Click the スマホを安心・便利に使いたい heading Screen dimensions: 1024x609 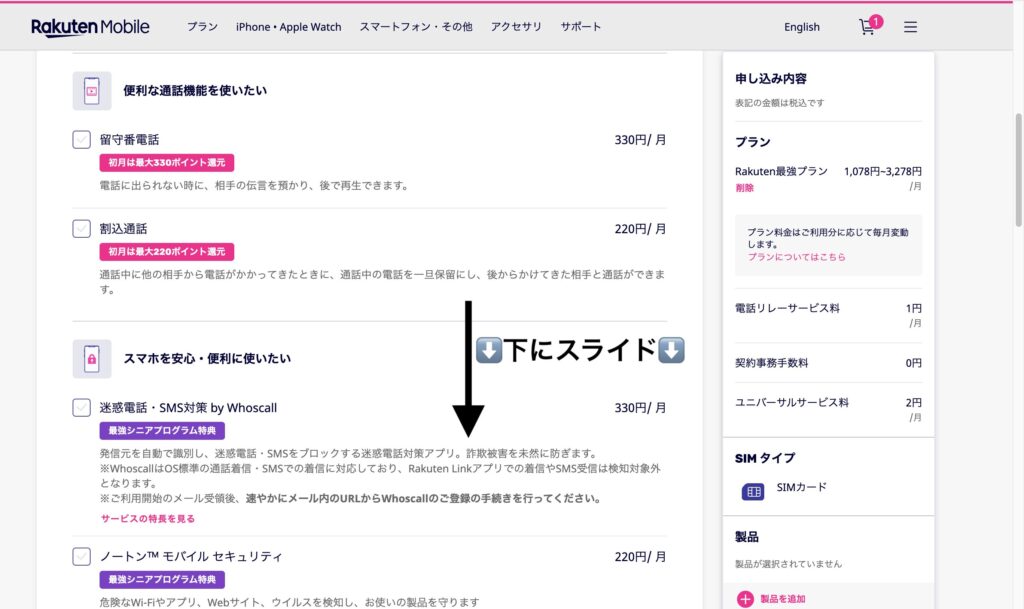(207, 358)
